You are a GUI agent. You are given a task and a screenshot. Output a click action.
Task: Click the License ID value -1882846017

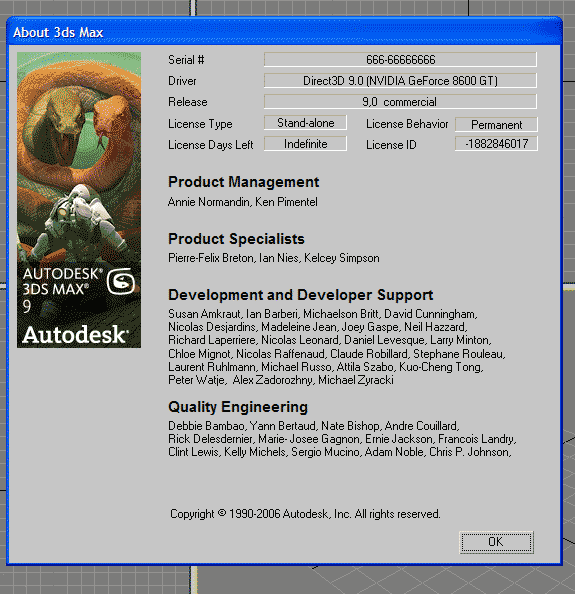pos(496,144)
